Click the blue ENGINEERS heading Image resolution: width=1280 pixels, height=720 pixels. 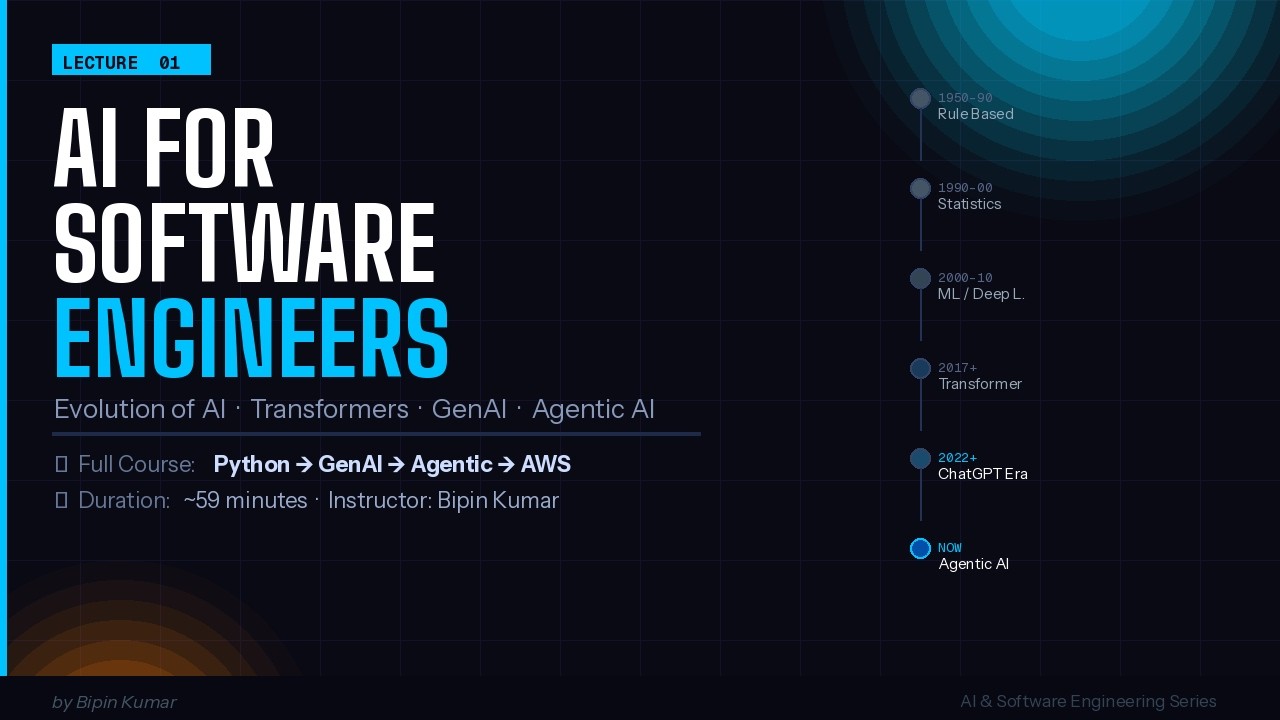(x=251, y=338)
